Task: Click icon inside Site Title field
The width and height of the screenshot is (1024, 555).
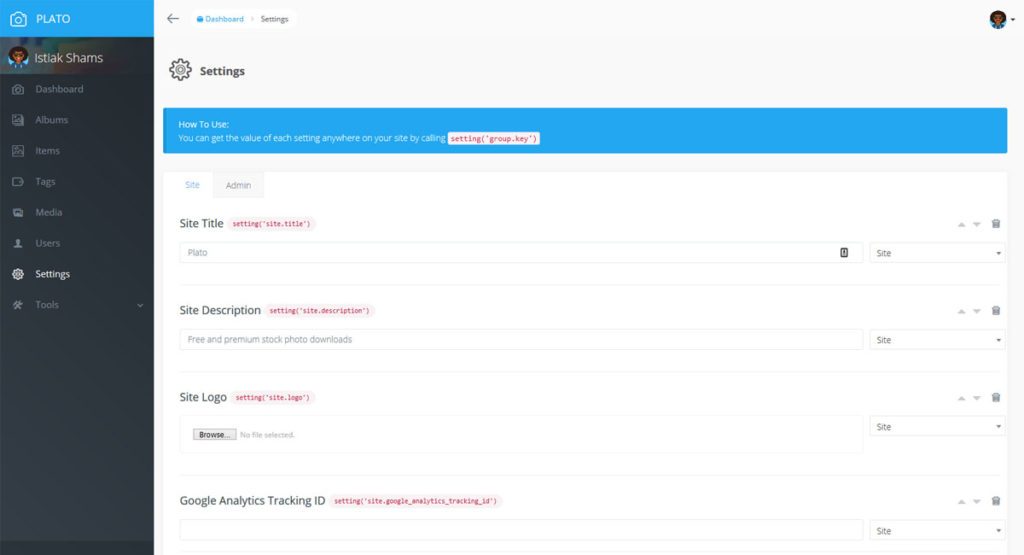Action: tap(844, 253)
